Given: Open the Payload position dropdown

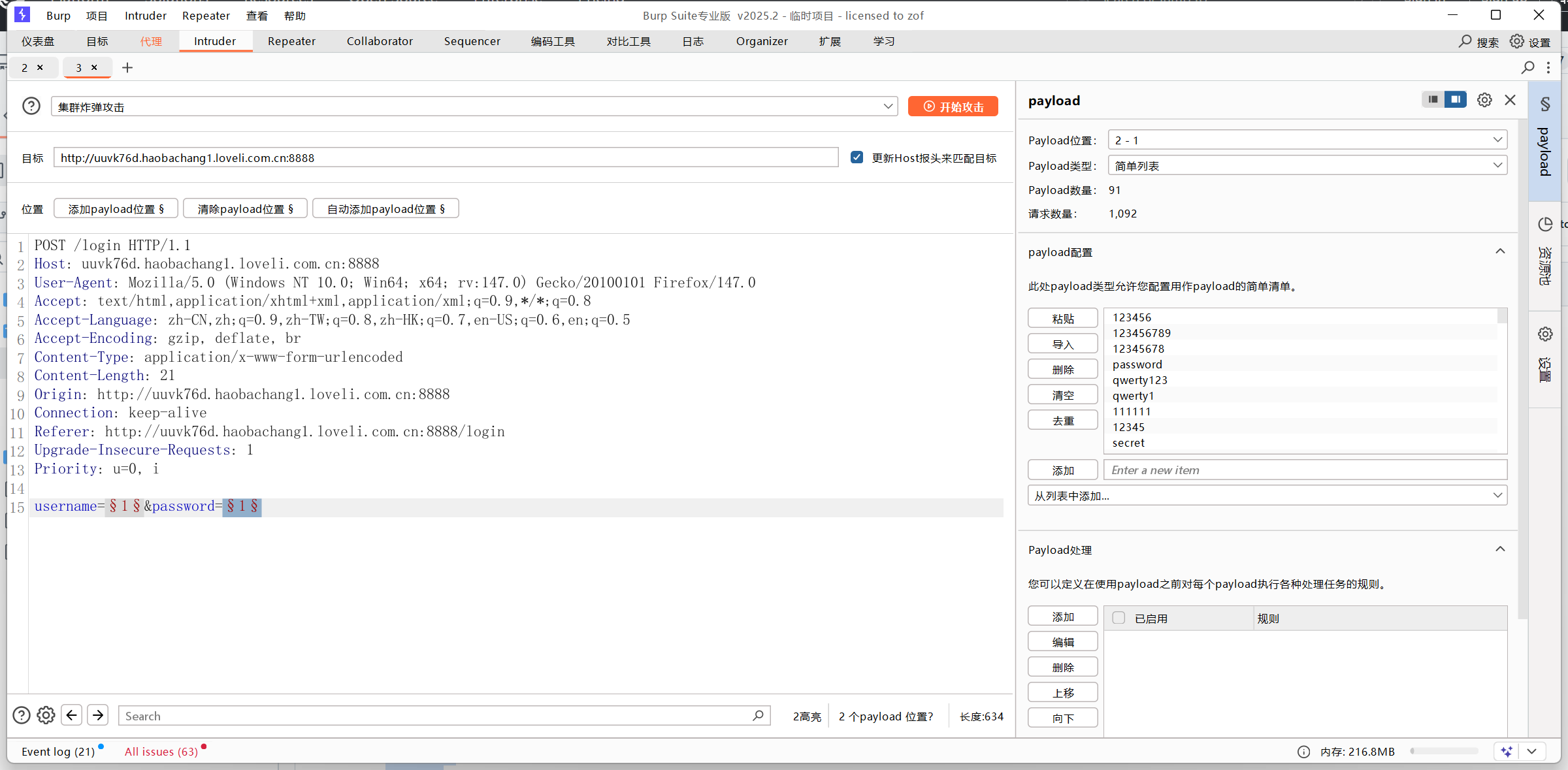Looking at the screenshot, I should click(1307, 140).
